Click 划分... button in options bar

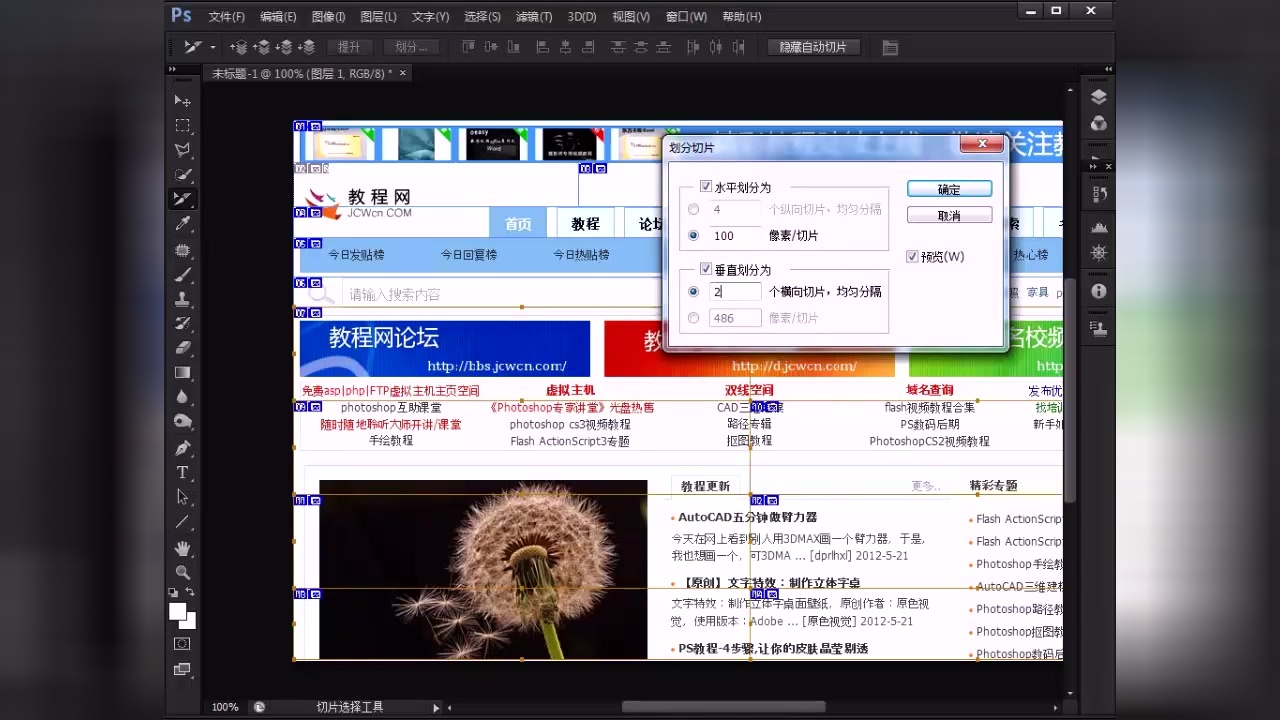click(x=411, y=47)
